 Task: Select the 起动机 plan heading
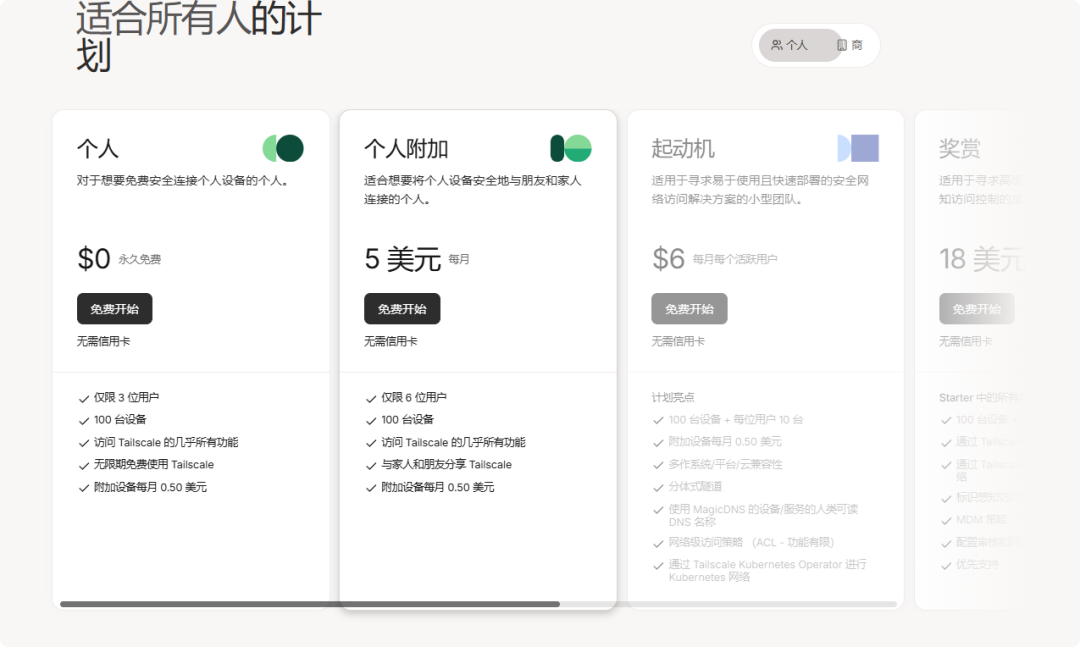click(x=683, y=149)
